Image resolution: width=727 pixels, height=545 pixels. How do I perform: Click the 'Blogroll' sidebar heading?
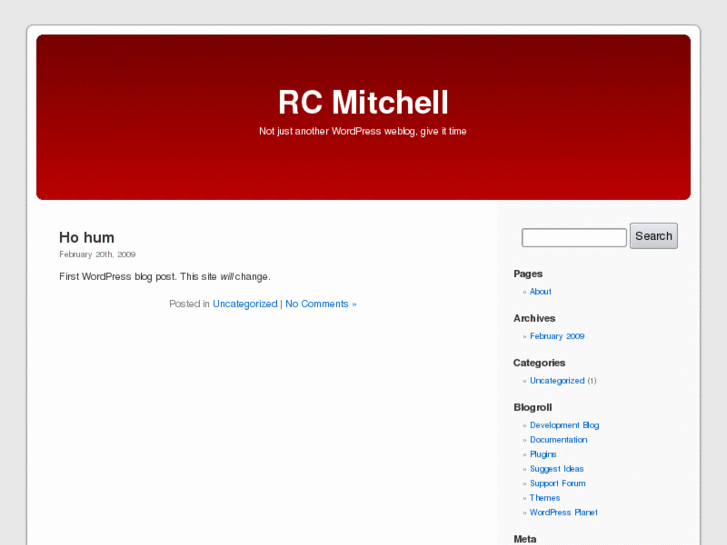[x=533, y=407]
